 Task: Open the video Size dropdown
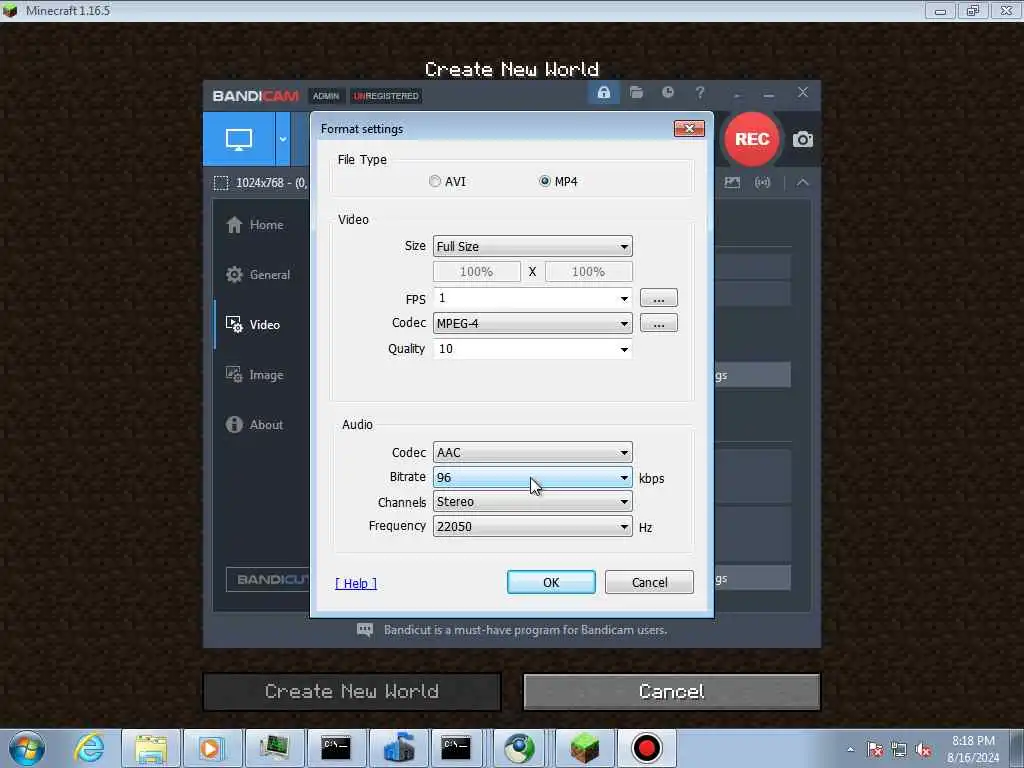coord(532,246)
